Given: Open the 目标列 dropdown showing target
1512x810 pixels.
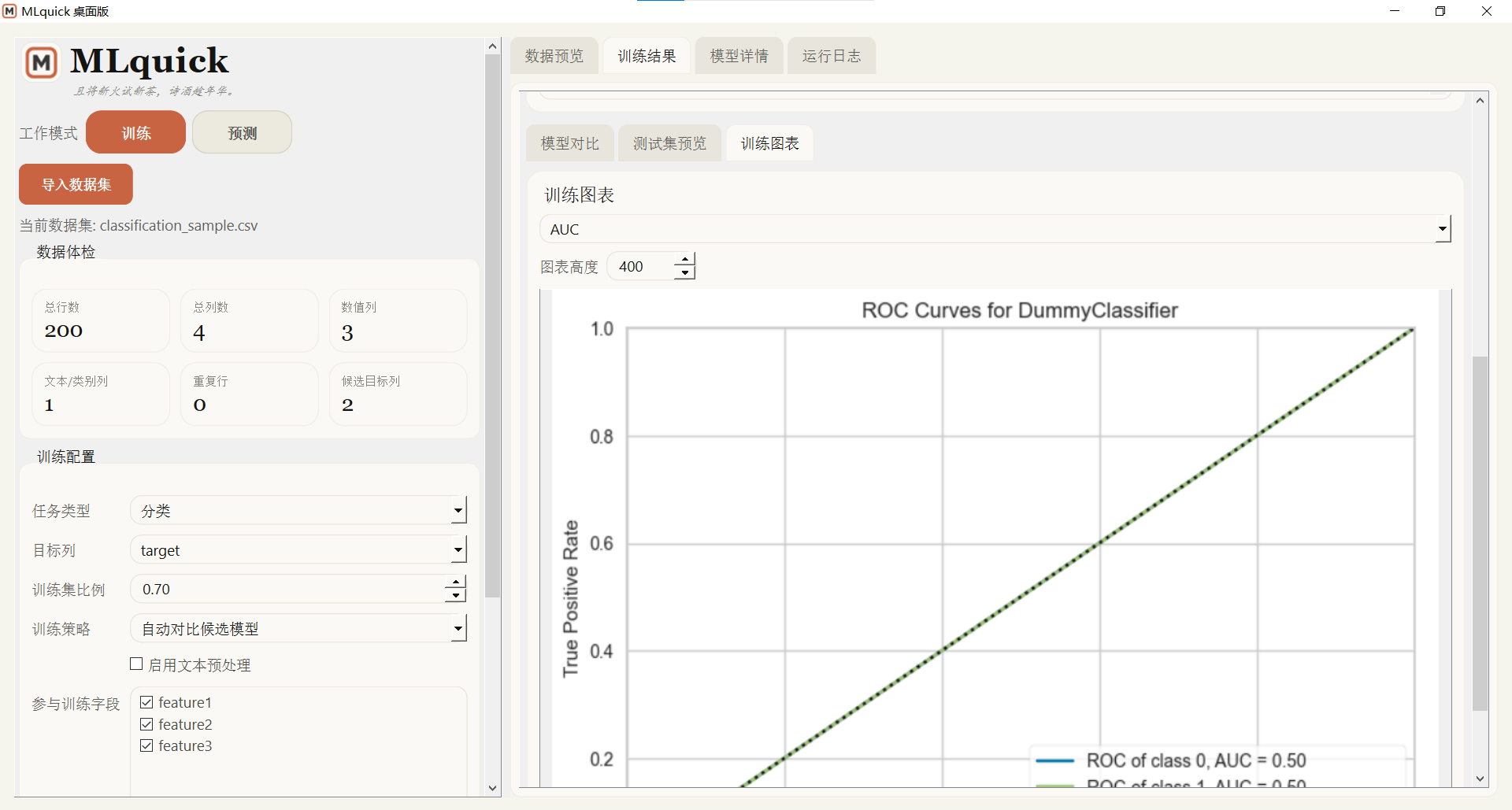Looking at the screenshot, I should (x=298, y=549).
